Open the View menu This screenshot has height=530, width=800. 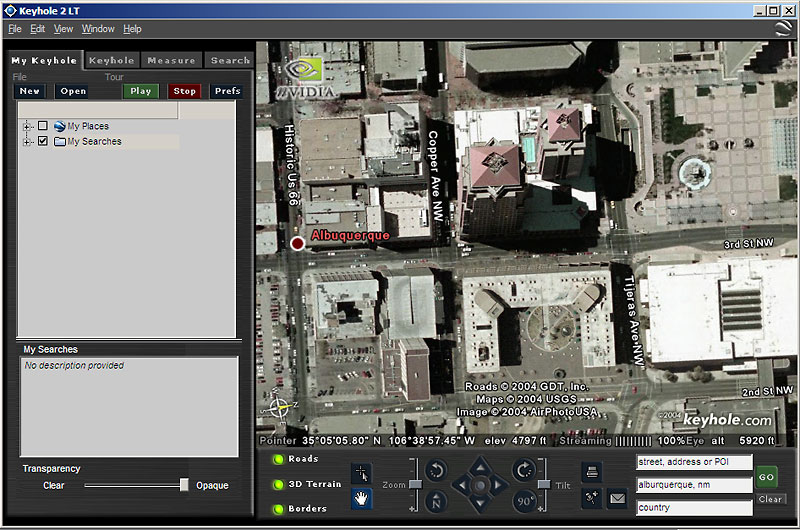[x=63, y=29]
